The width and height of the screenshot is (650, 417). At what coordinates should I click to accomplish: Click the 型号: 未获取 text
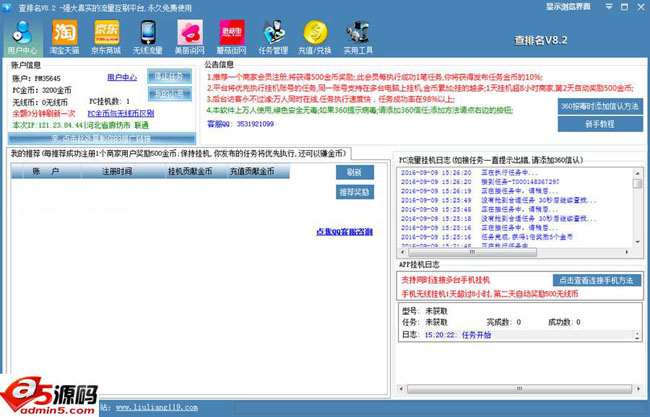425,311
